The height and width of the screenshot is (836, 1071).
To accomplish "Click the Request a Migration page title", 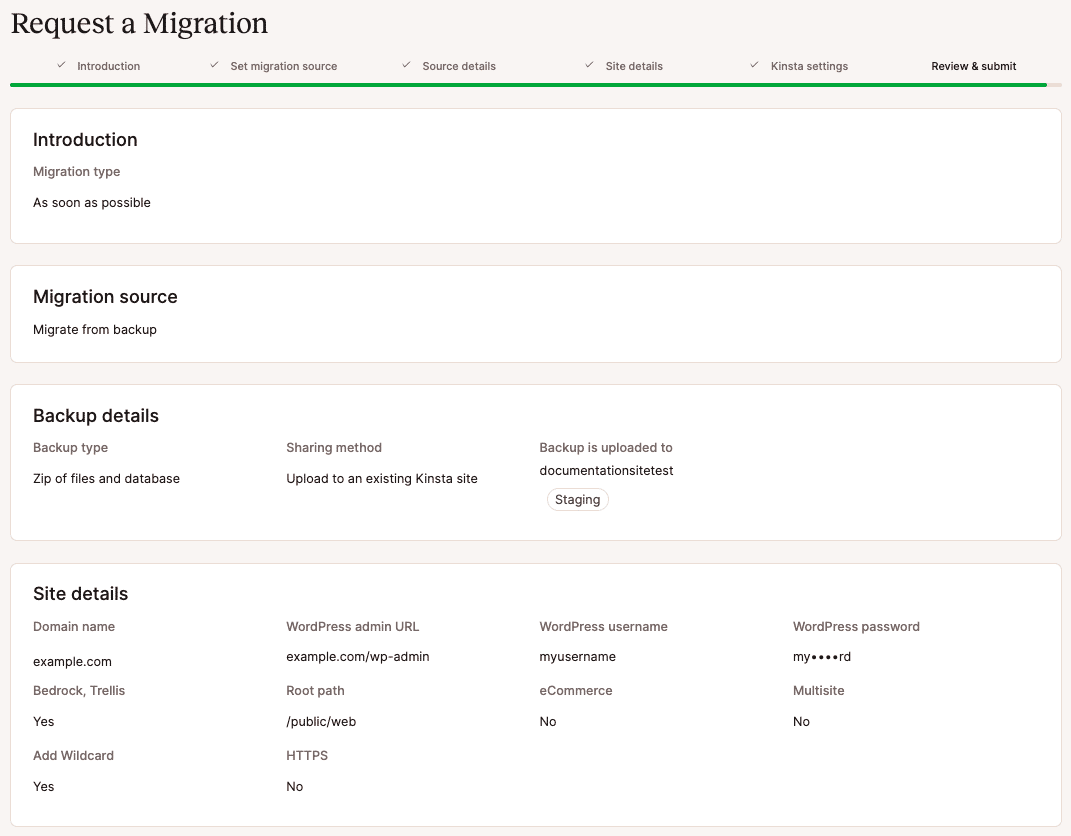I will point(139,23).
